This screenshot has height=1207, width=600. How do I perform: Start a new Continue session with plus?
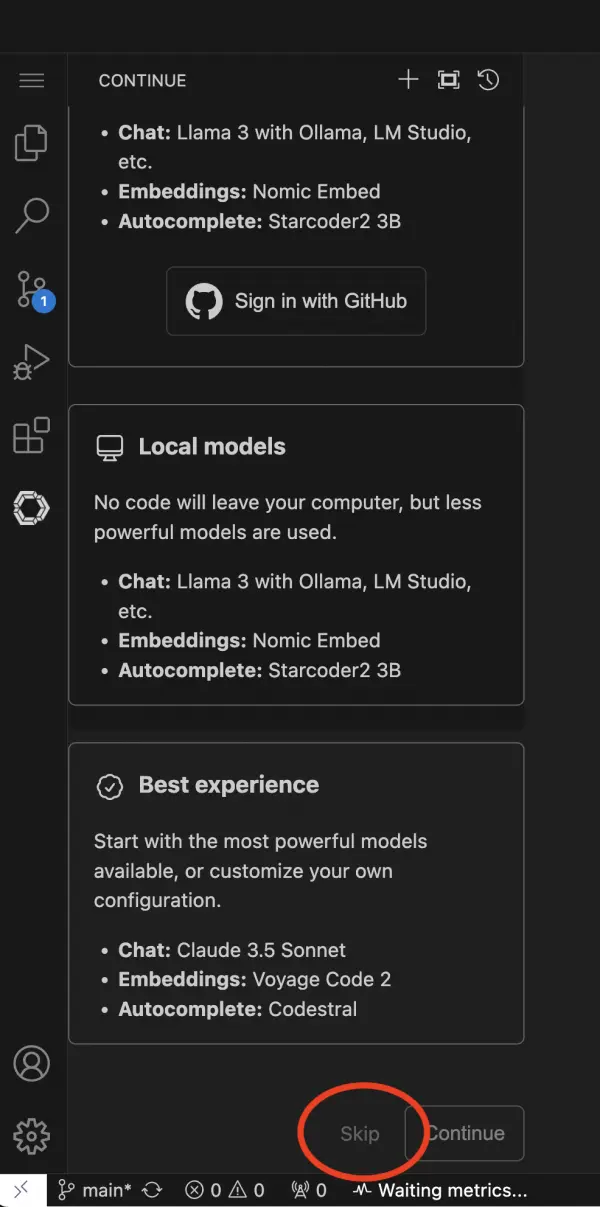click(408, 81)
